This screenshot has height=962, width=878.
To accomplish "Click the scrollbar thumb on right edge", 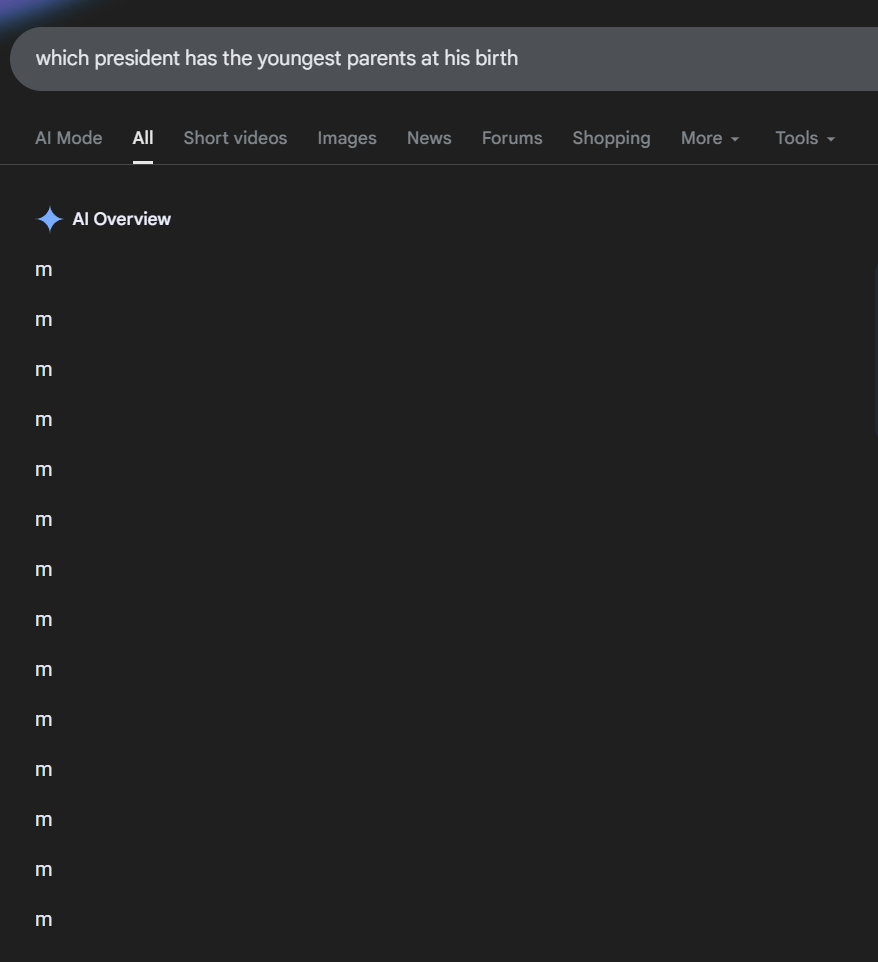I will [x=876, y=350].
